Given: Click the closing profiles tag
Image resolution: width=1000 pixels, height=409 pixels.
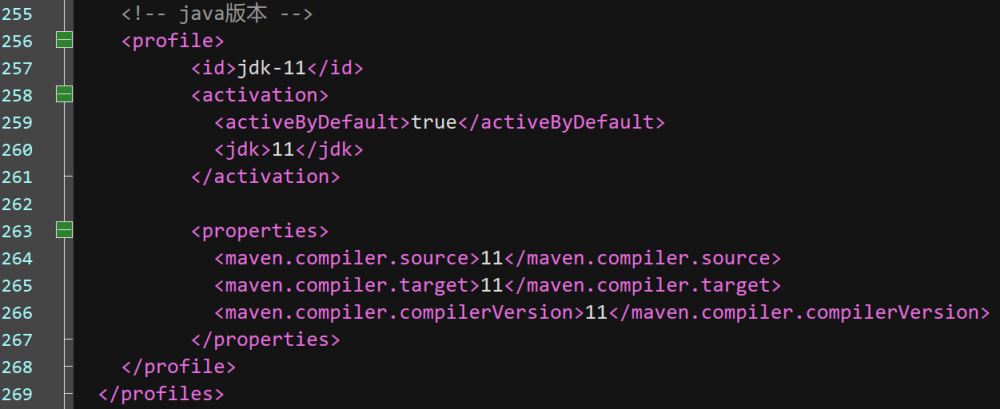Looking at the screenshot, I should (161, 394).
